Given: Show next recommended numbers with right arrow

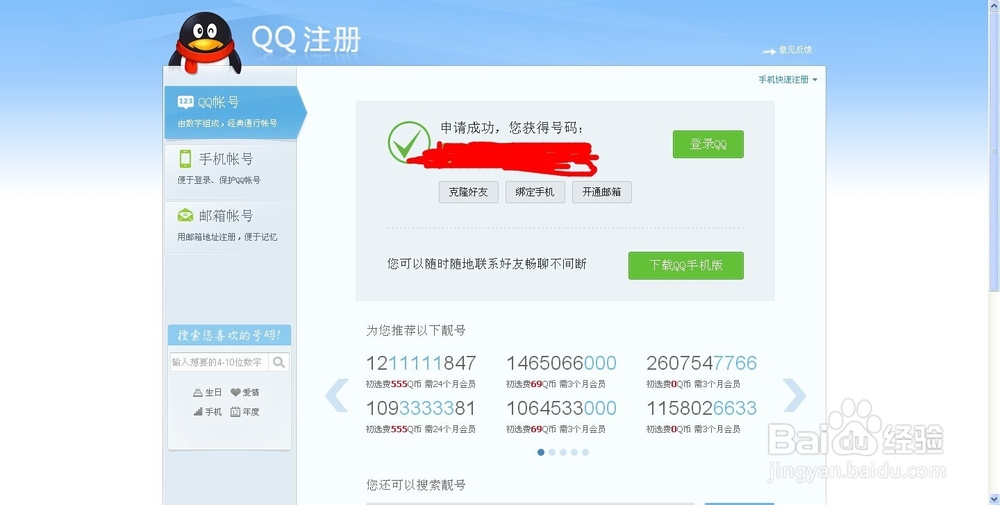Looking at the screenshot, I should point(794,395).
